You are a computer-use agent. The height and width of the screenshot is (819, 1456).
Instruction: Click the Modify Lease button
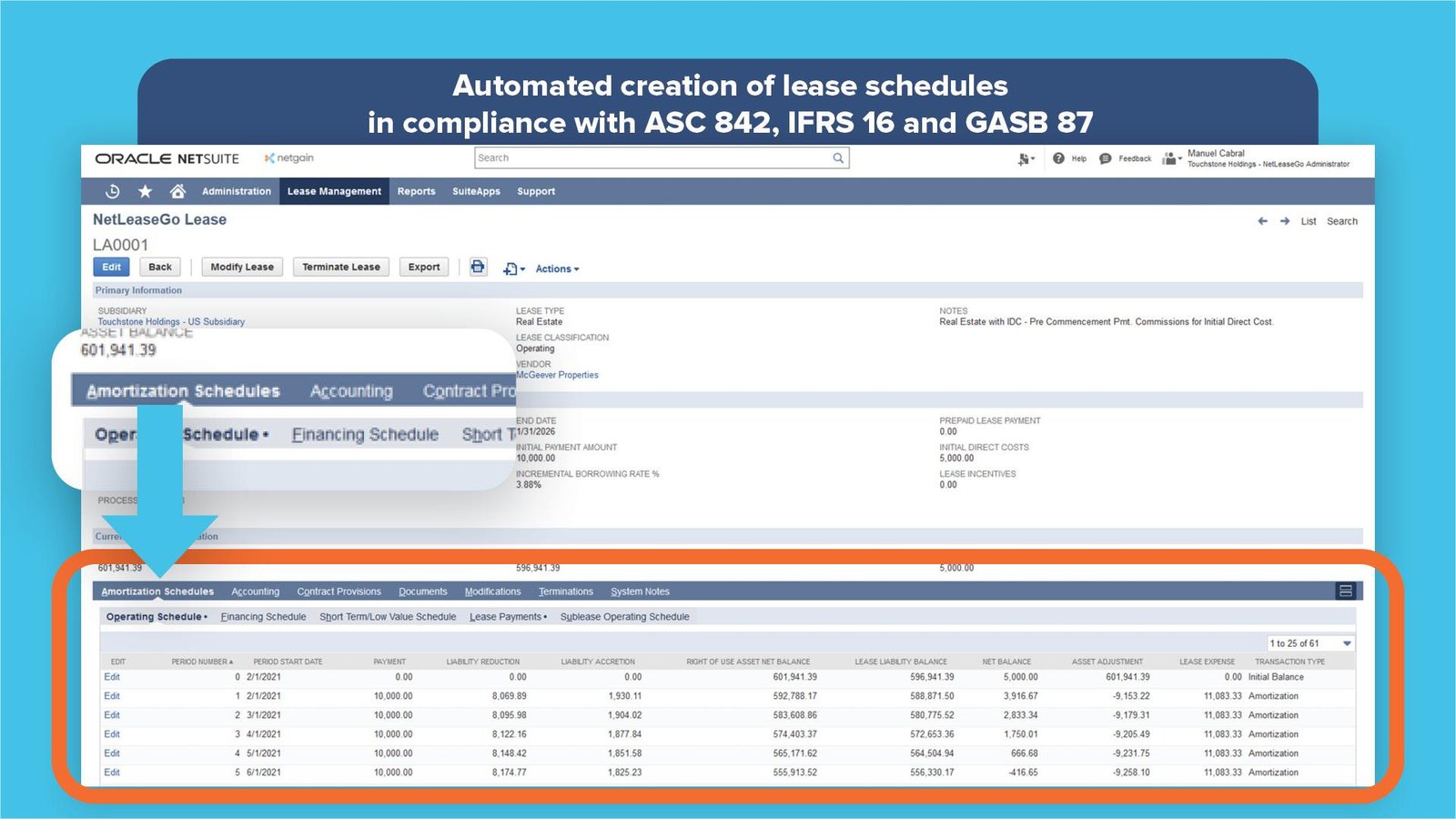click(242, 267)
